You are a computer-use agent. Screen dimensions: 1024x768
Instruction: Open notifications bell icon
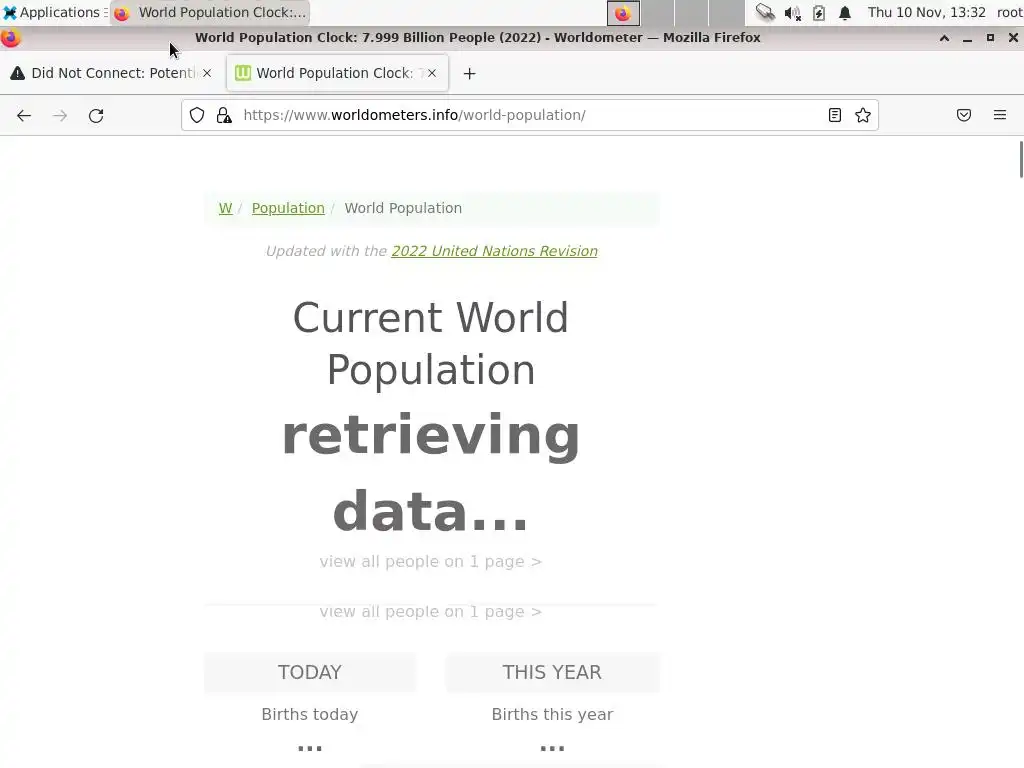[x=845, y=12]
